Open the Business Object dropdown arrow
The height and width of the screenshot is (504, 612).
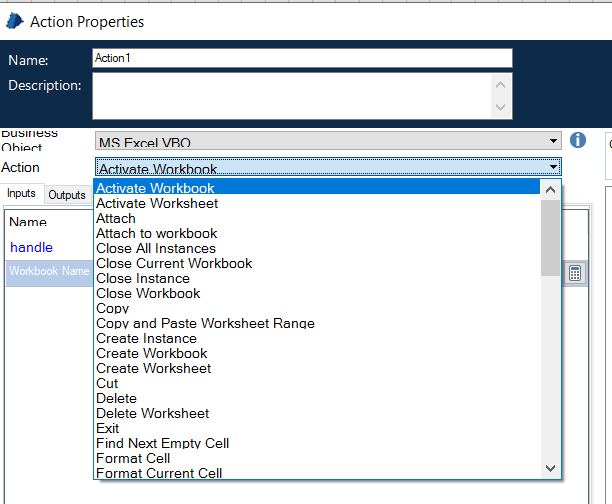553,141
